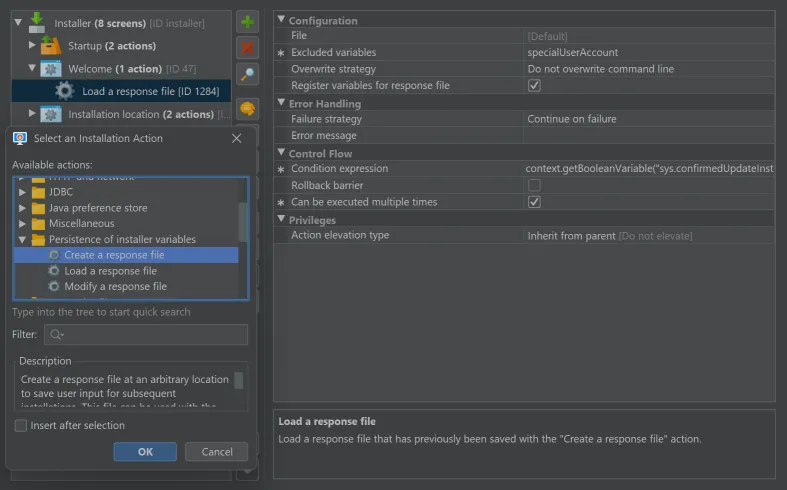Click the JDBC folder icon
787x490 pixels.
click(38, 192)
